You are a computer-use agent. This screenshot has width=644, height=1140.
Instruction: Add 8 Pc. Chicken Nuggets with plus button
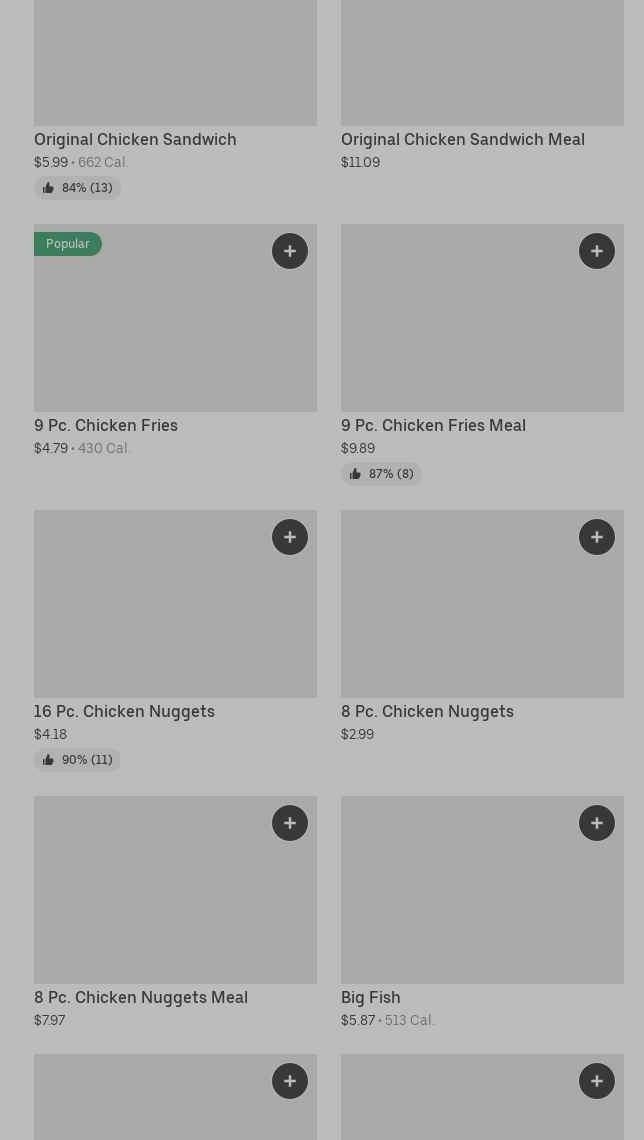(x=597, y=537)
